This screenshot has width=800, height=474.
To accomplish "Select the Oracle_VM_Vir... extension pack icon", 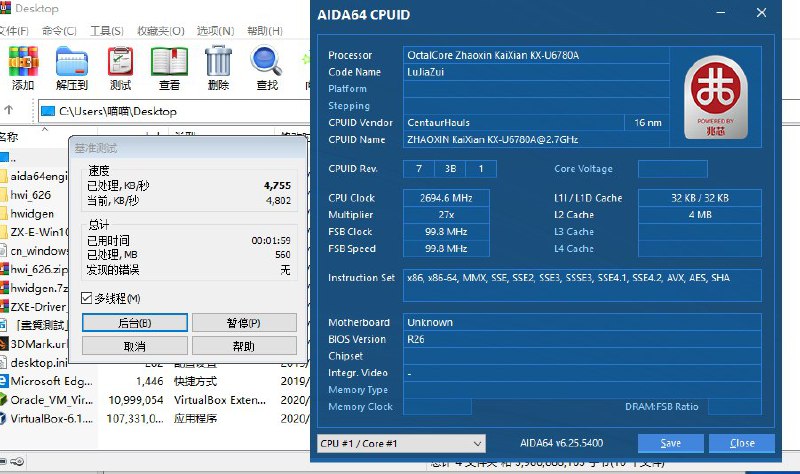I will [4, 400].
